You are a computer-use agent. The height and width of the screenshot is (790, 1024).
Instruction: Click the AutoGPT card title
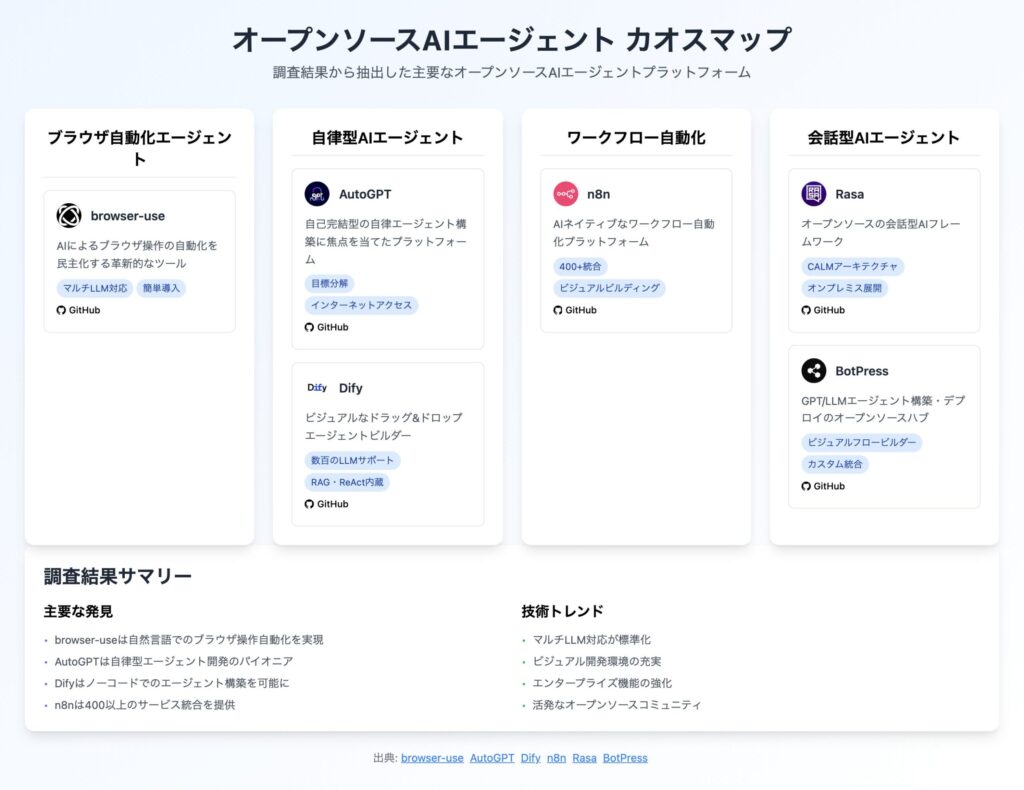click(x=365, y=195)
